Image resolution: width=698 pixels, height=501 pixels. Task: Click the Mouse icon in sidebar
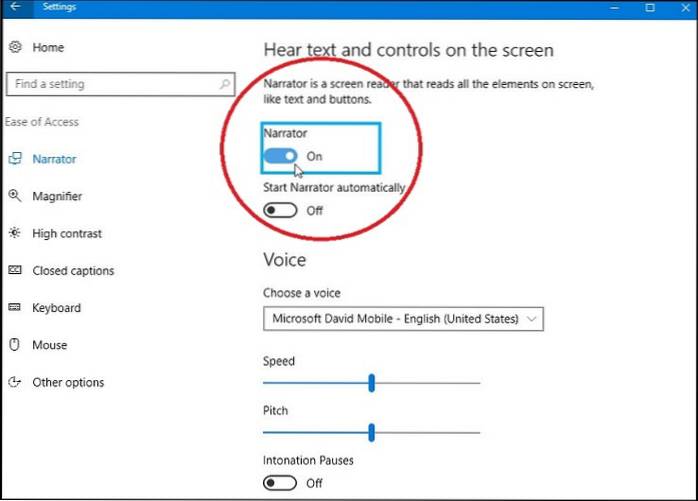tap(15, 345)
